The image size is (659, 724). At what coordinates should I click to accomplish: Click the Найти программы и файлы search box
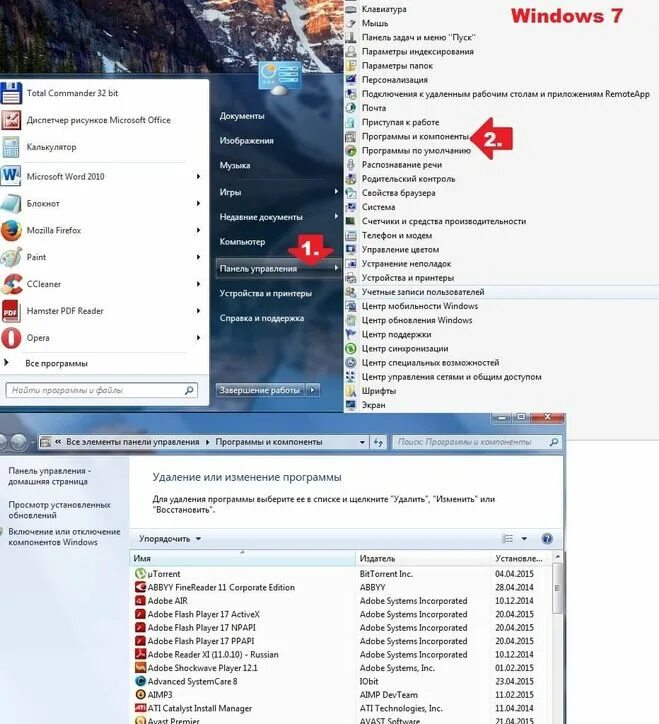(102, 390)
